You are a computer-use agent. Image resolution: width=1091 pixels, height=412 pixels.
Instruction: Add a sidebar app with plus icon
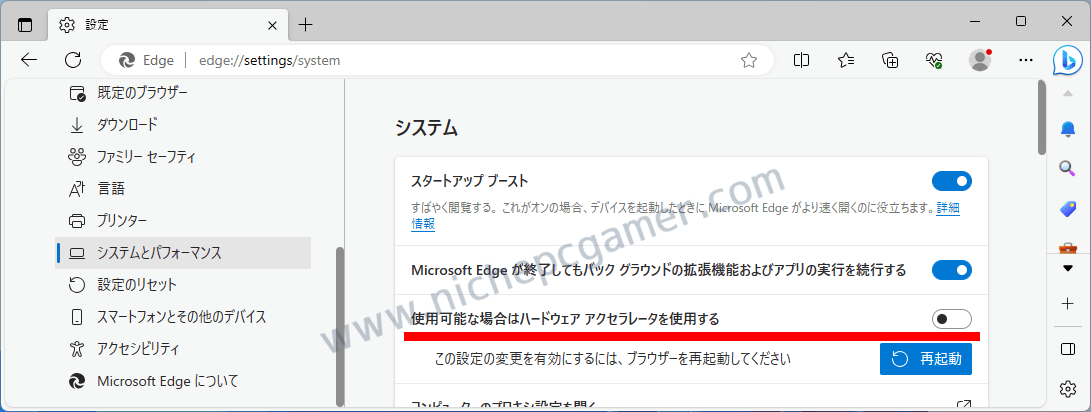click(x=1068, y=303)
